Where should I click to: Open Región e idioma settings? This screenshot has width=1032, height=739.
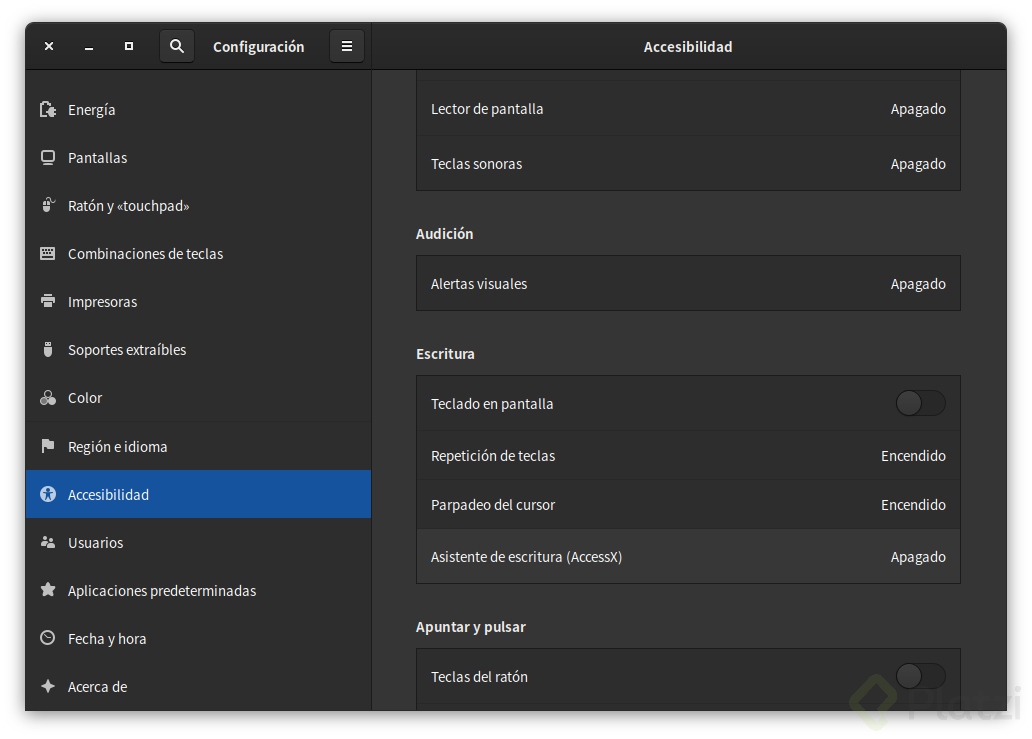tap(198, 446)
